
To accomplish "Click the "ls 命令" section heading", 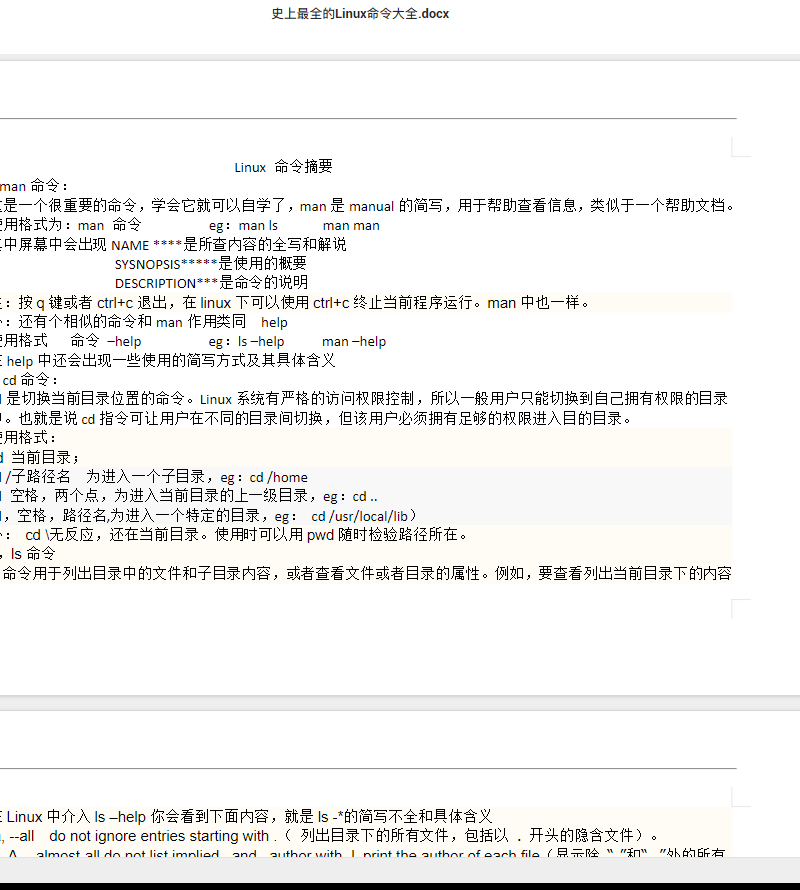I will tap(33, 553).
